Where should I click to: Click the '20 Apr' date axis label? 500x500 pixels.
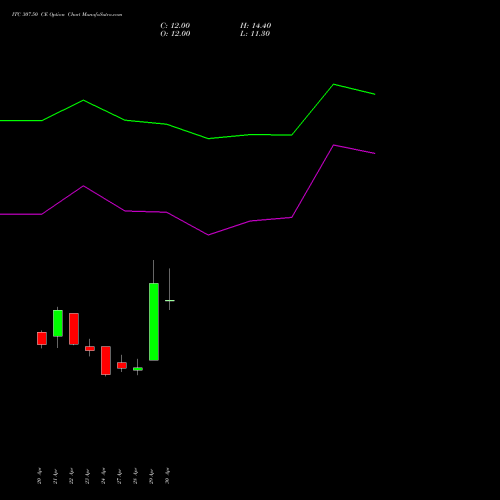click(x=39, y=476)
